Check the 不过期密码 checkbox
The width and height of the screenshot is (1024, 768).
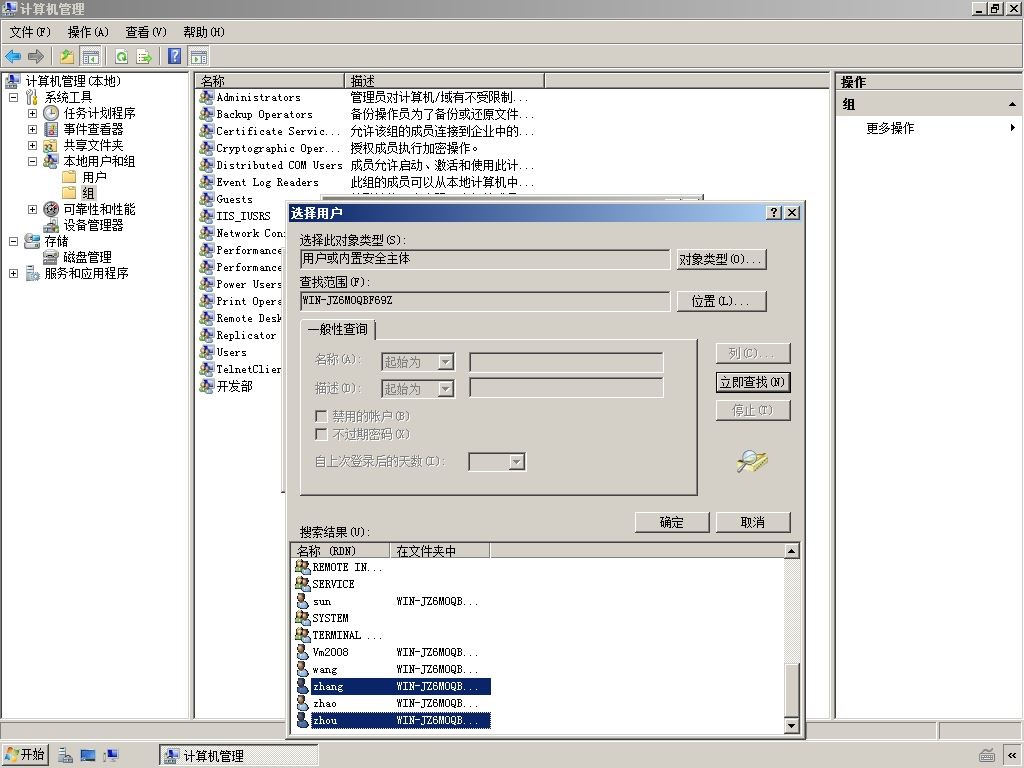pyautogui.click(x=321, y=434)
